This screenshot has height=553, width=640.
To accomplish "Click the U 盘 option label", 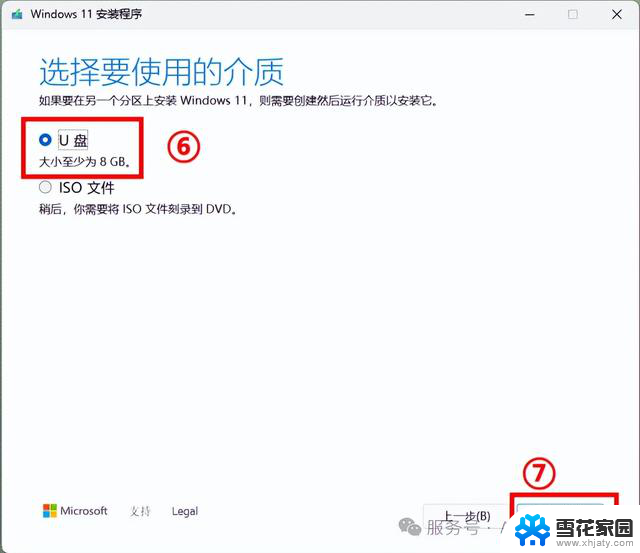I will (x=73, y=140).
